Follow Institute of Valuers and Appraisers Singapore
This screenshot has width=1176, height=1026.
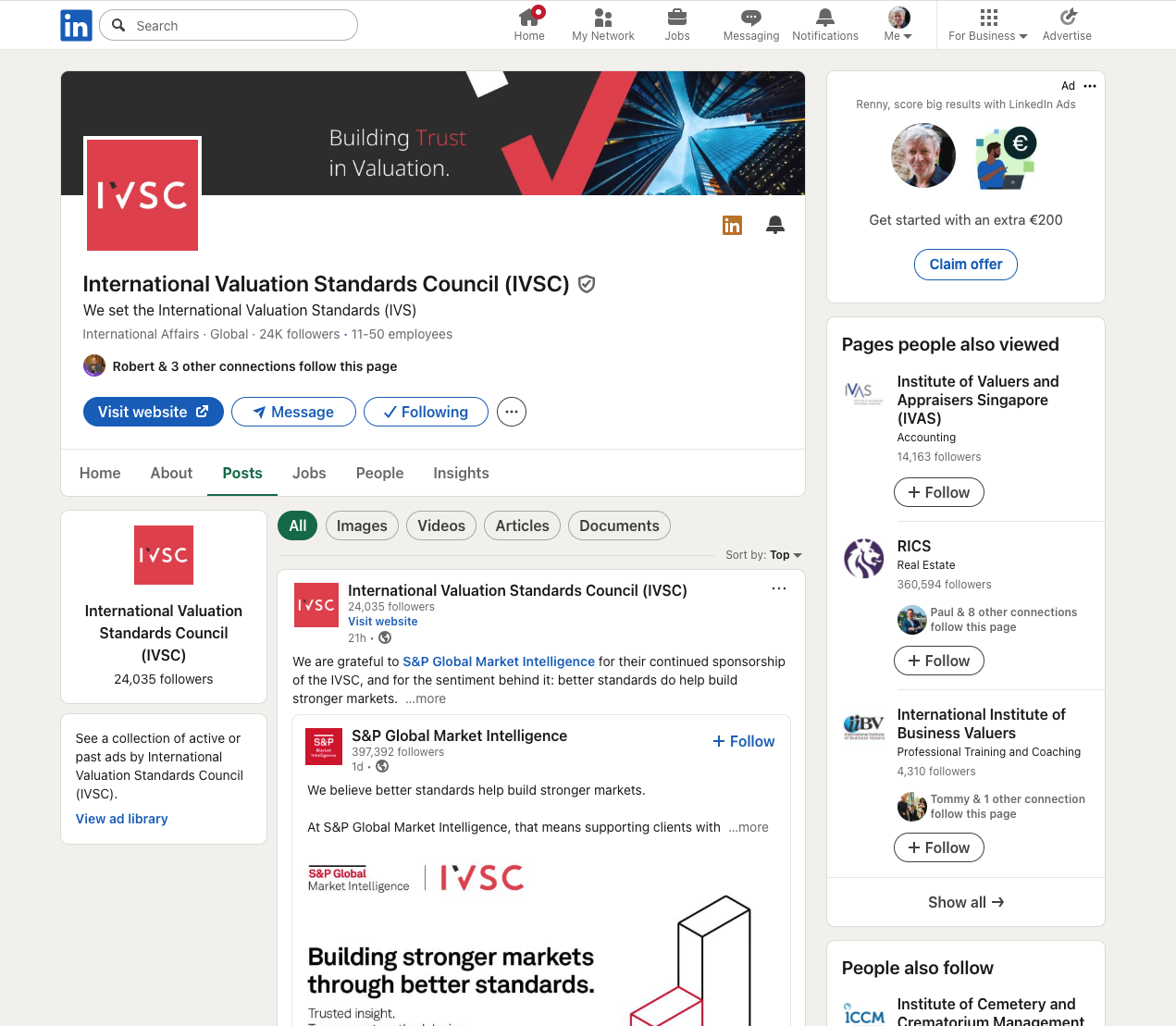(x=939, y=492)
